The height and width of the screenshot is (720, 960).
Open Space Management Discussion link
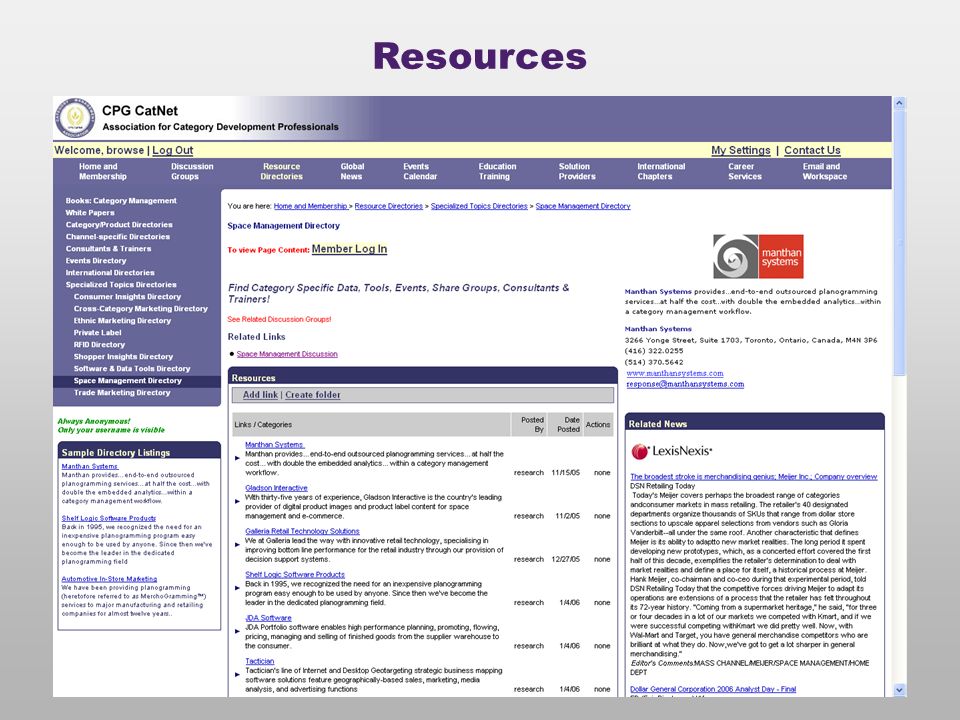coord(287,354)
